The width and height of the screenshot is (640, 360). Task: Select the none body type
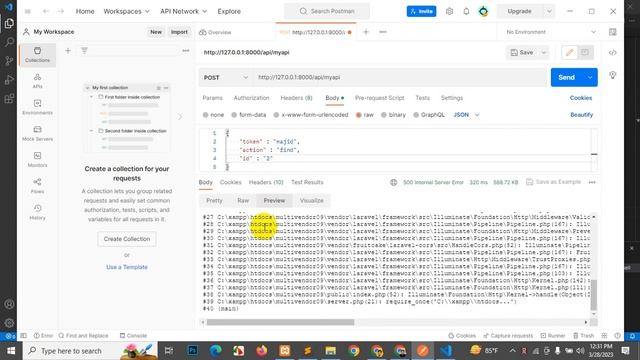pos(213,115)
